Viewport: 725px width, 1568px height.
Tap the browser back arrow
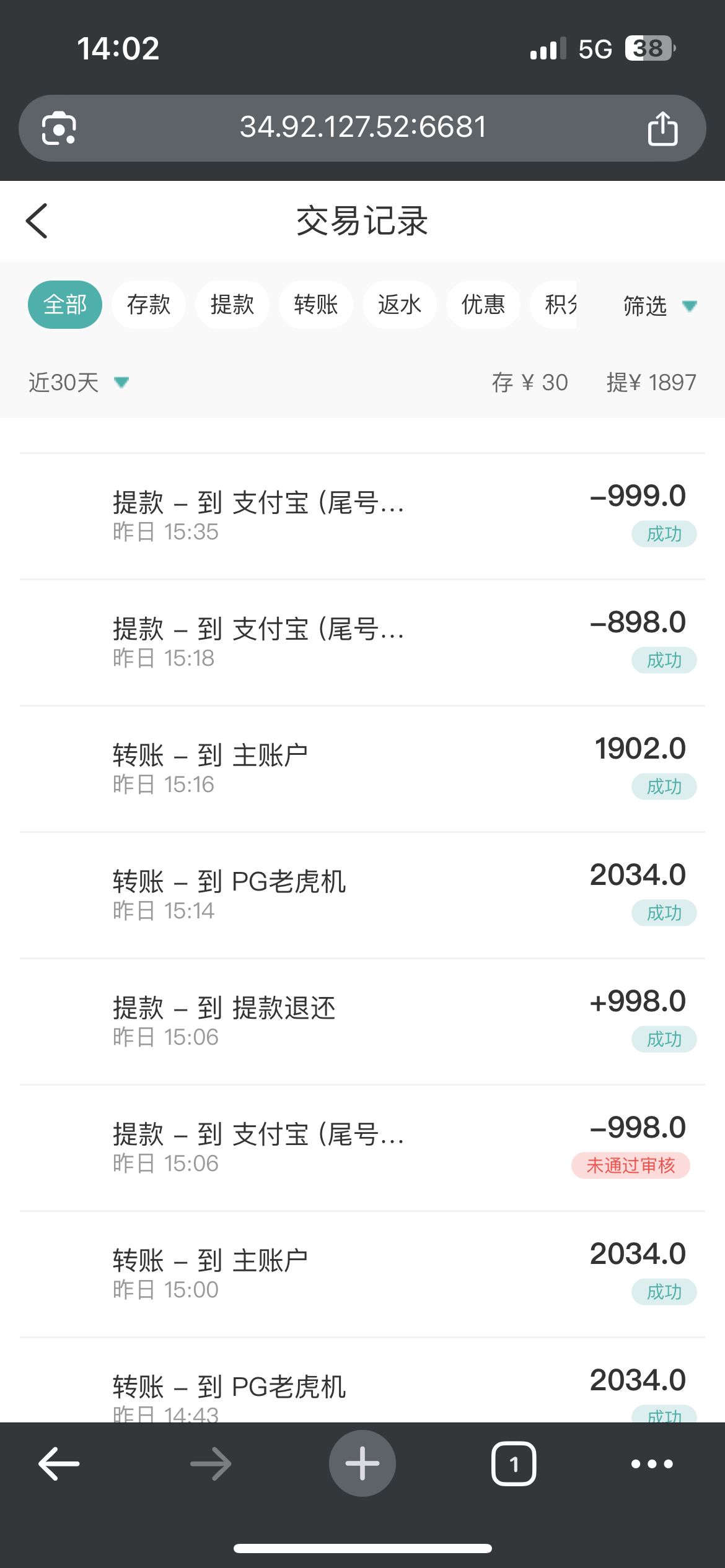(x=59, y=1464)
